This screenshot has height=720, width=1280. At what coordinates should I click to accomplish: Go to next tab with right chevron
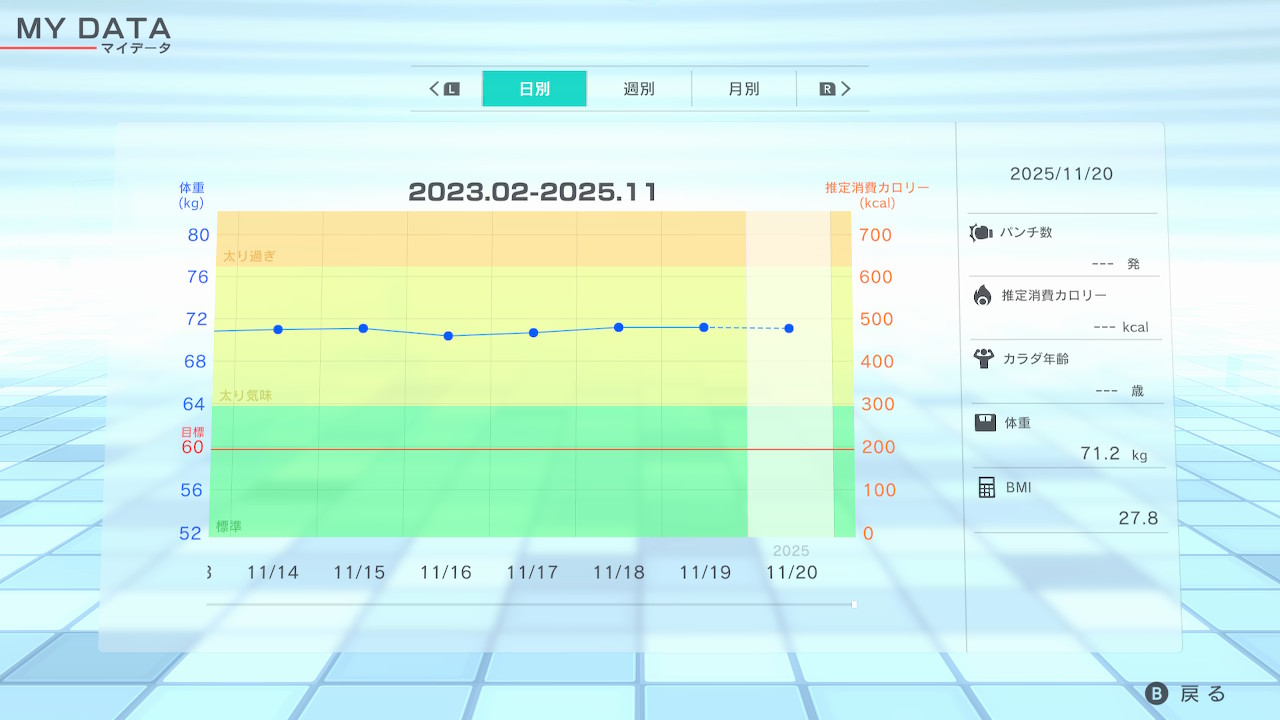pyautogui.click(x=846, y=89)
